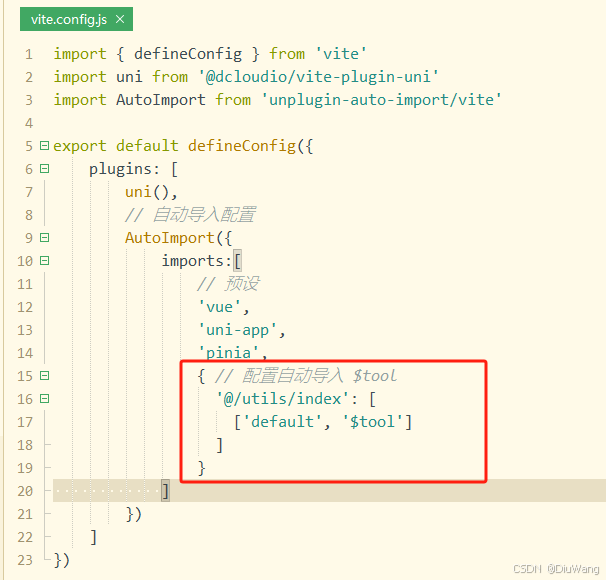Click the closing brace on line 19
This screenshot has width=606, height=580.
(x=201, y=468)
